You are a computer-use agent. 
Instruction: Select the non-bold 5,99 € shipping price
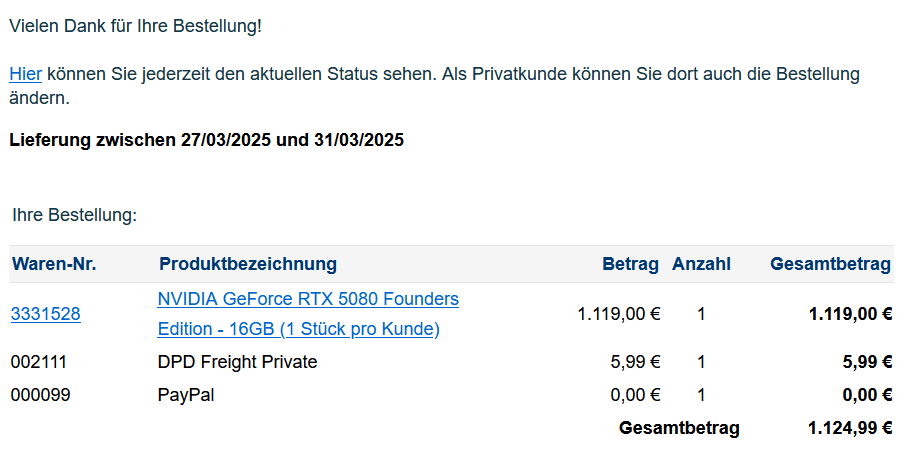coord(635,362)
